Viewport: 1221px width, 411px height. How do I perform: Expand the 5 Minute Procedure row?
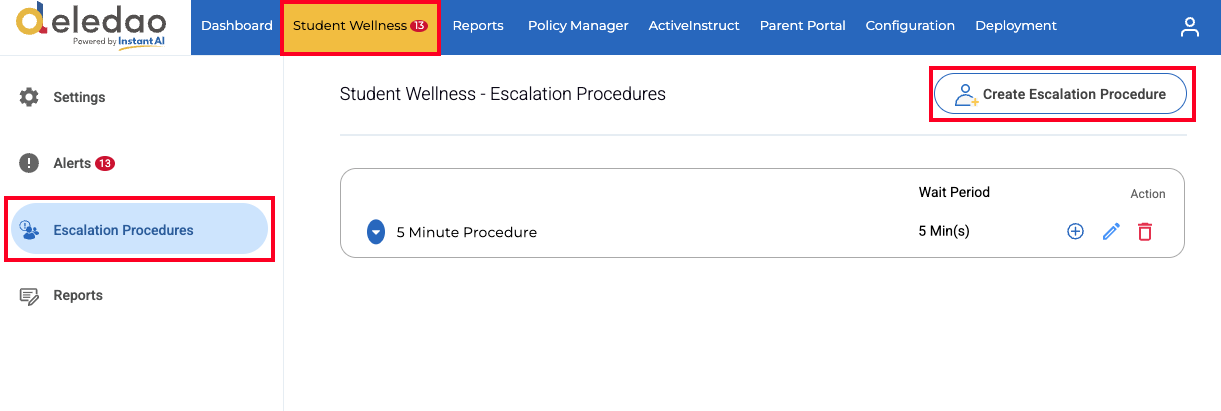point(376,232)
